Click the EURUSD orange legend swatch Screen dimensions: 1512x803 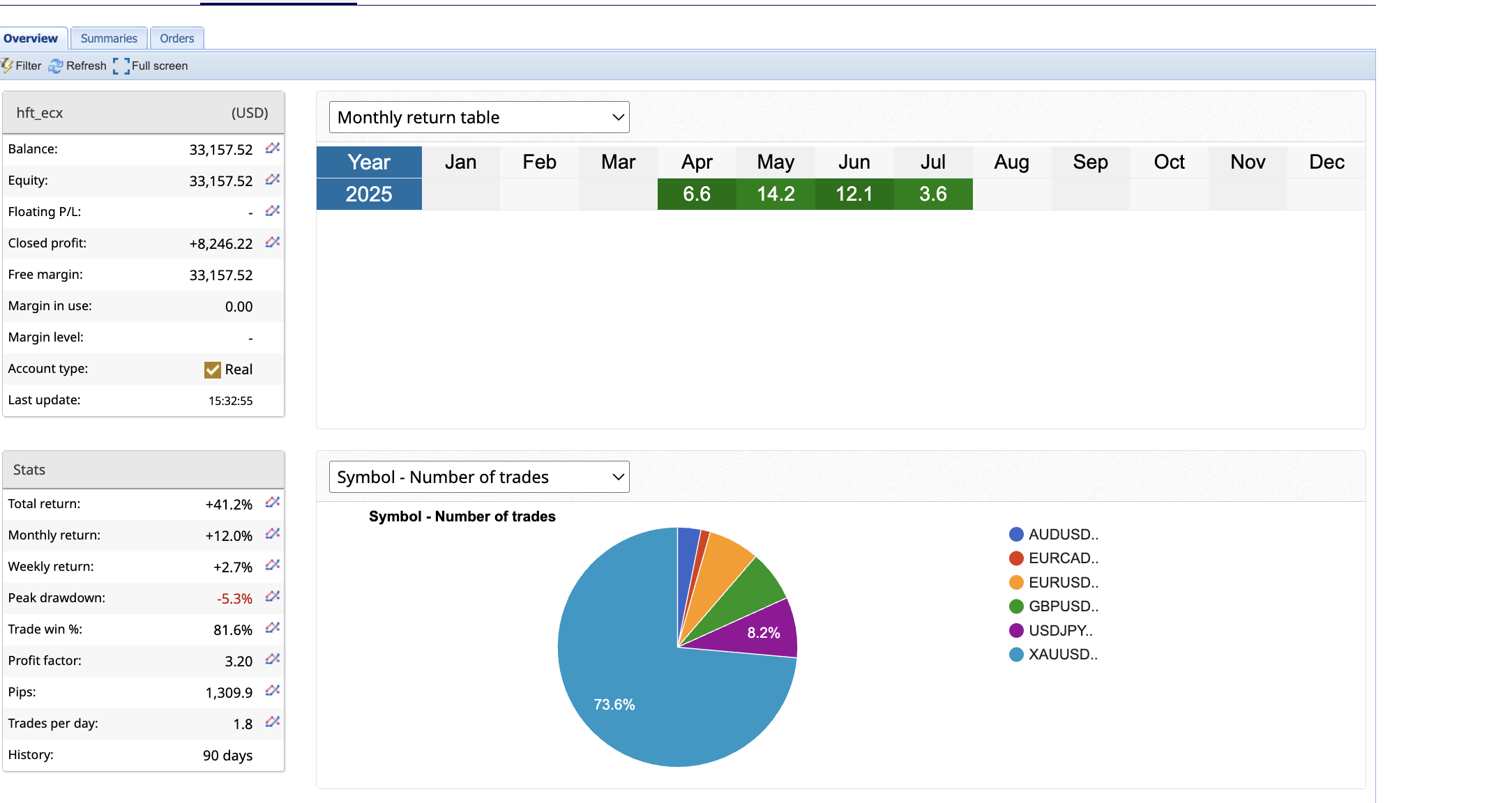pos(1016,583)
